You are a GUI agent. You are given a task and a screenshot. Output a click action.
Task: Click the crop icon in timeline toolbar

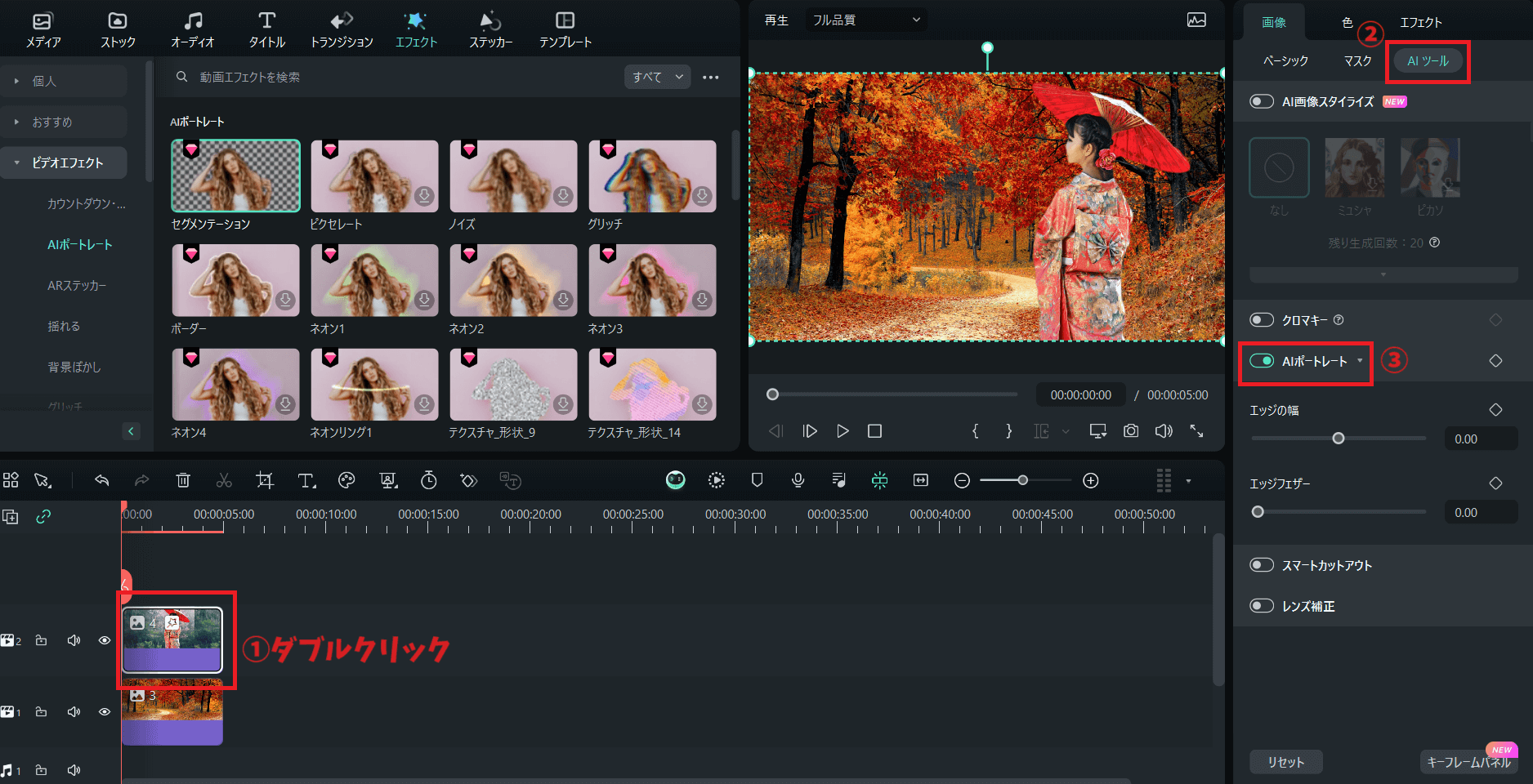(265, 480)
